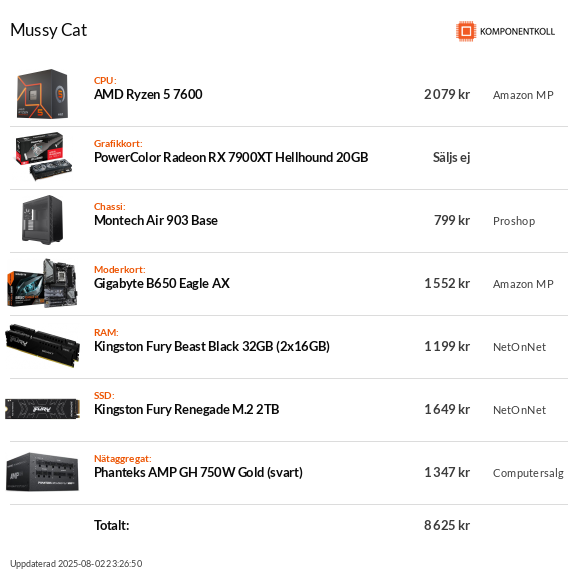Open Kingston Fury Renegade M.2 2TB

coord(187,410)
